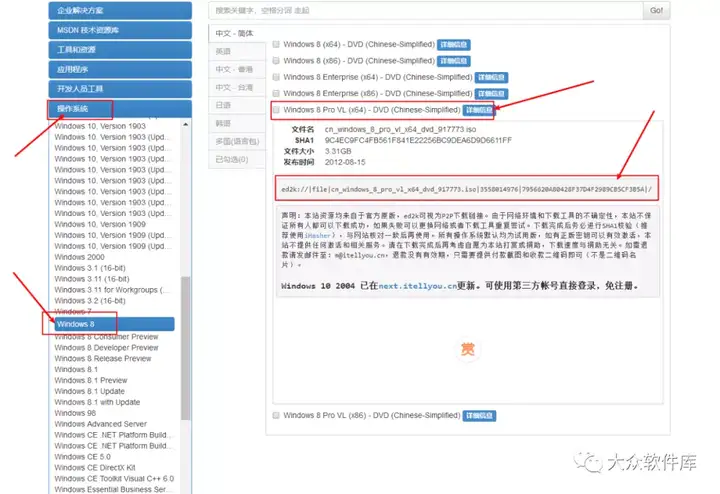Click the 3.31GB file size value
This screenshot has height=494, width=720.
[338, 152]
